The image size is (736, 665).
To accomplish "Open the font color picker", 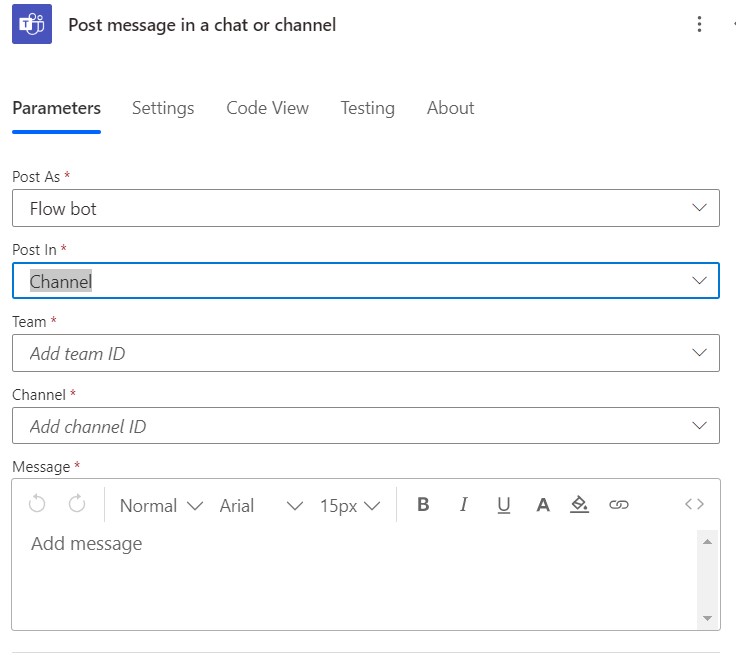I will pyautogui.click(x=543, y=505).
